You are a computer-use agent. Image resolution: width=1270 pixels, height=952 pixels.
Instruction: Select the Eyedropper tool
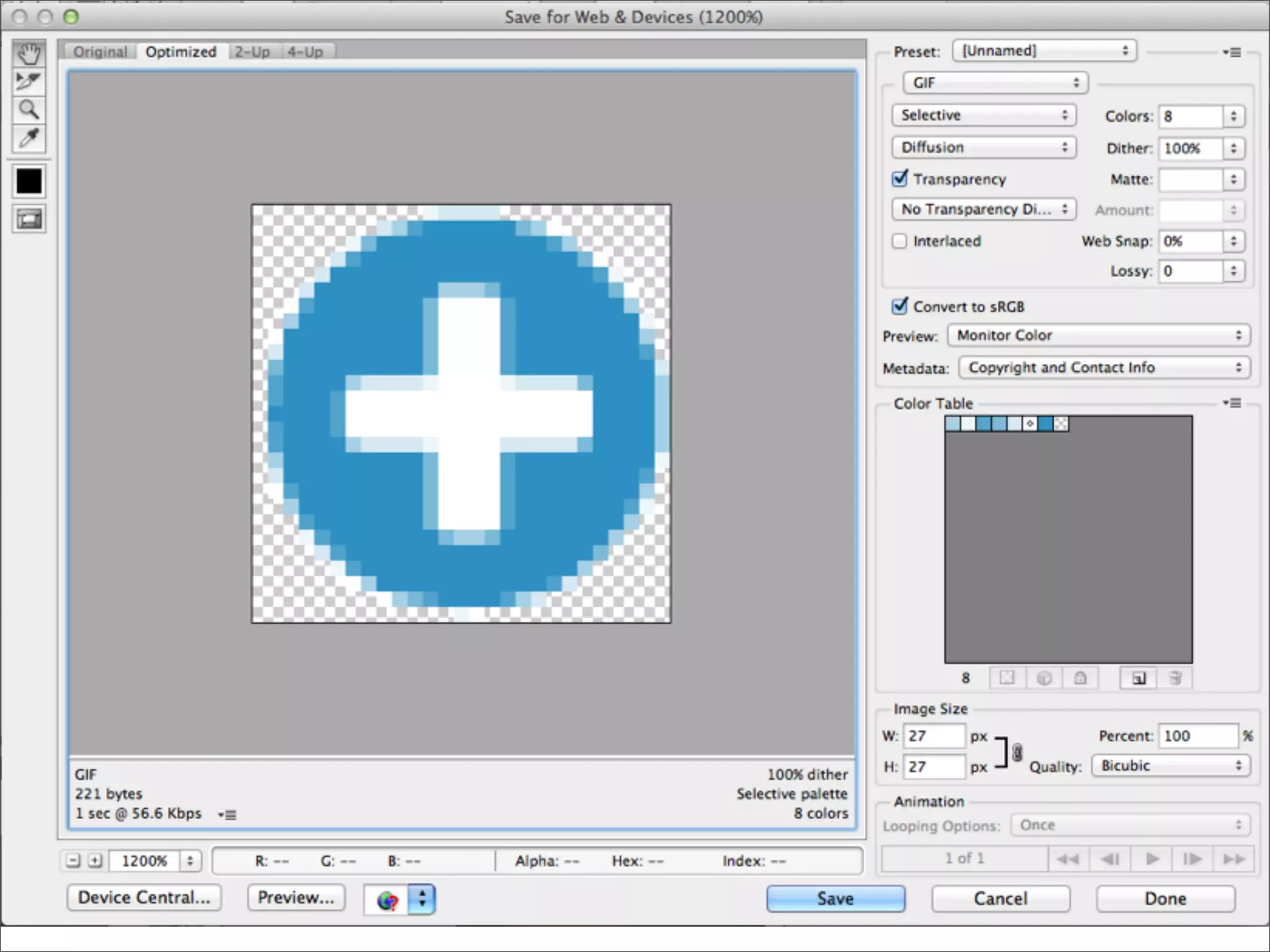[x=29, y=138]
